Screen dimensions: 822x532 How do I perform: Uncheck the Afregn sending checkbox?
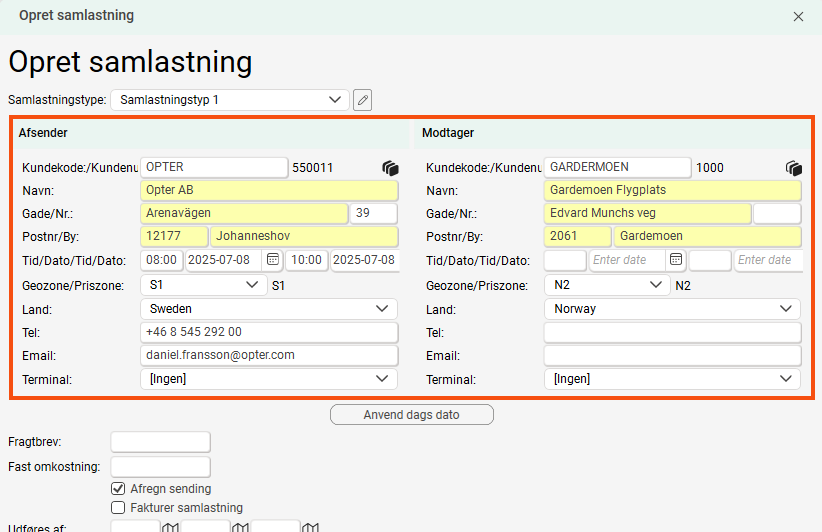118,489
